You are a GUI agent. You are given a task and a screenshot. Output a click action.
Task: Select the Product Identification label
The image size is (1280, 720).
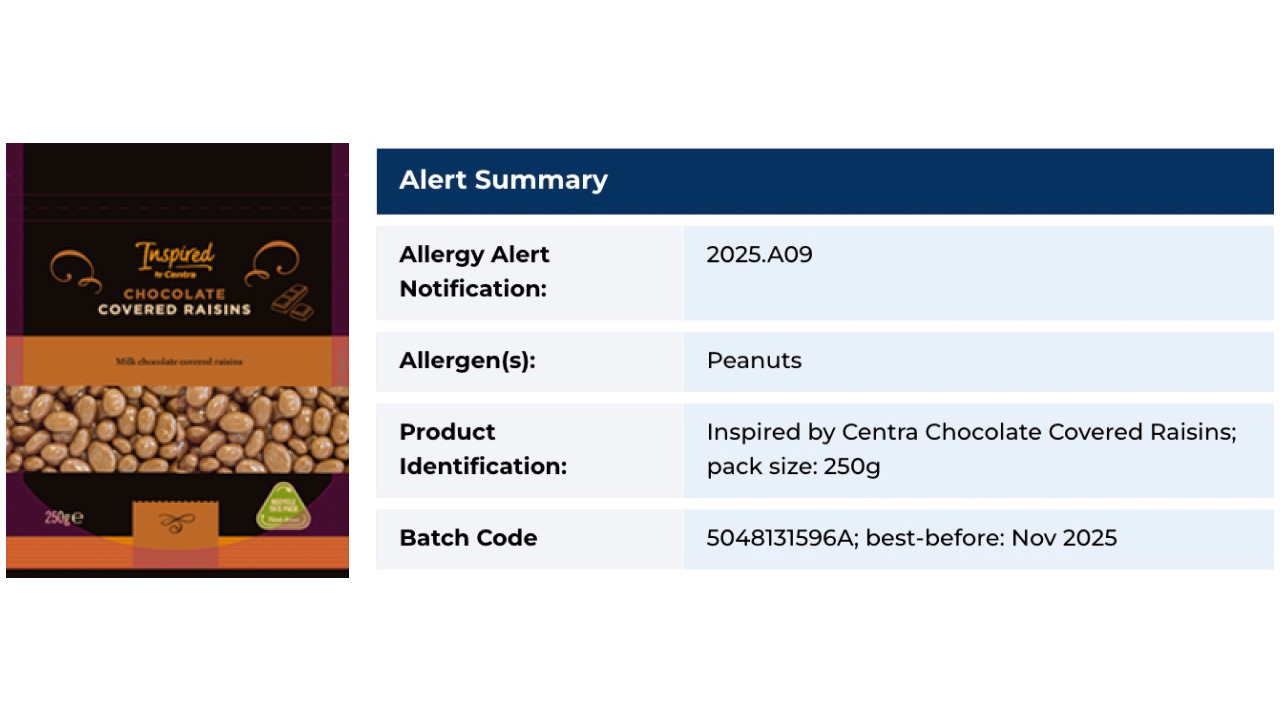(483, 449)
